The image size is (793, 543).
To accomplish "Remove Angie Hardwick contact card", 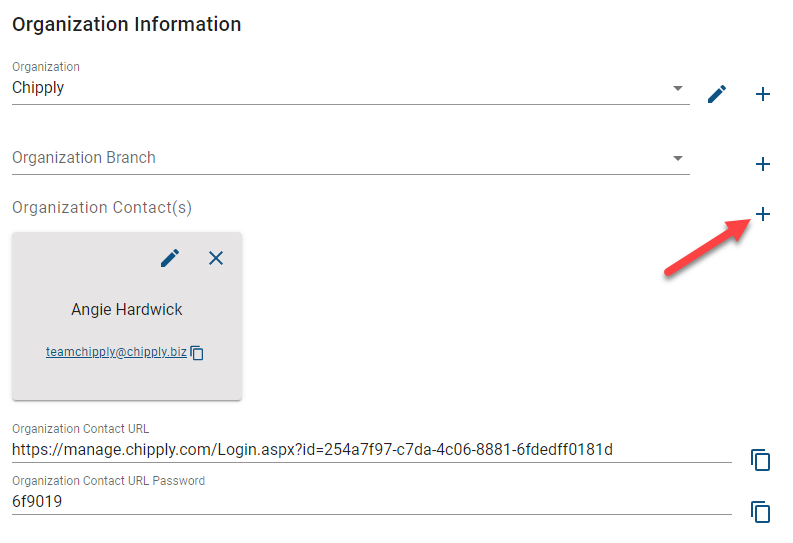I will [x=216, y=258].
